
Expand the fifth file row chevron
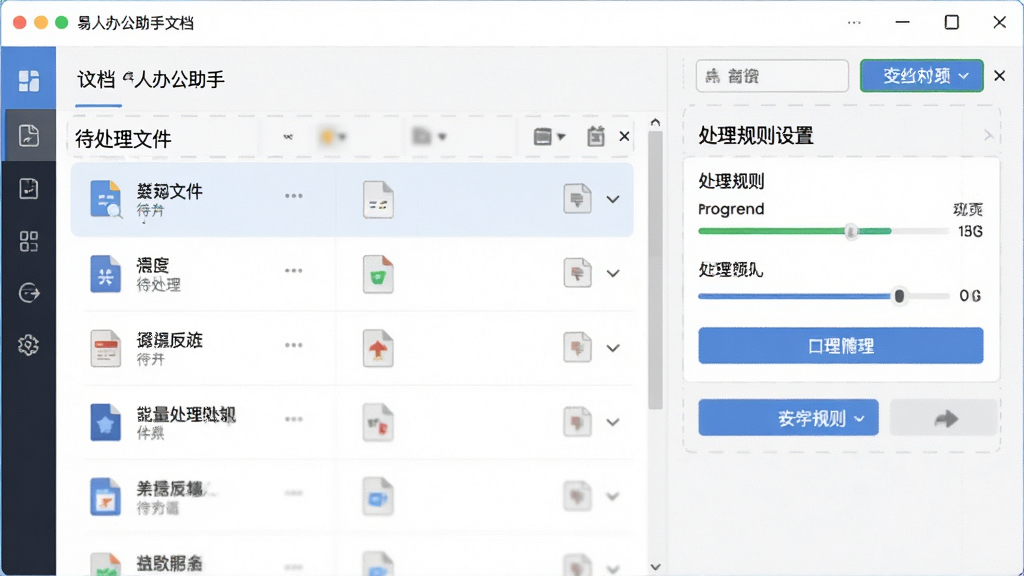(613, 496)
